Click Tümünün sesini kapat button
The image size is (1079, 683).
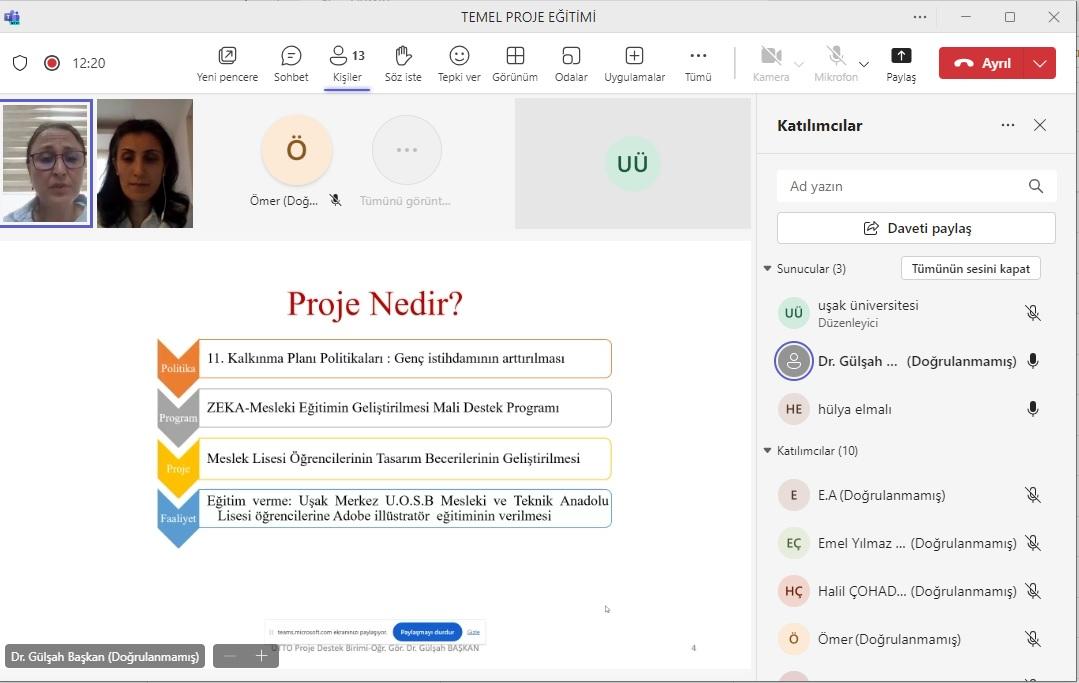(970, 268)
